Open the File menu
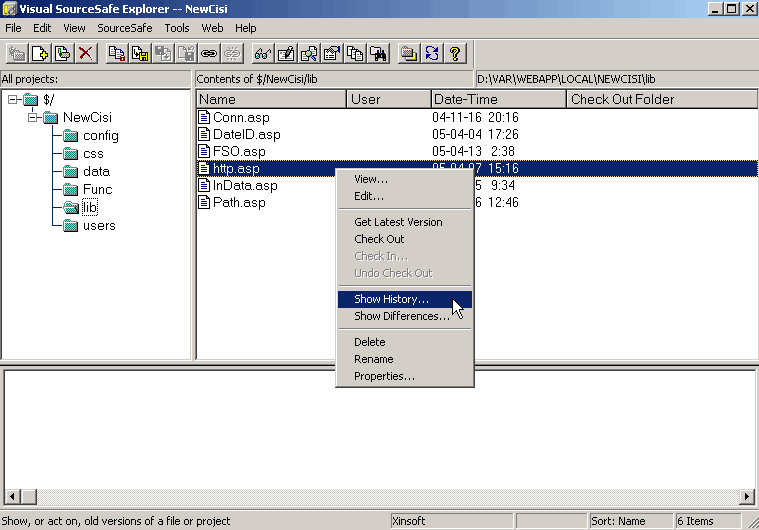Image resolution: width=759 pixels, height=530 pixels. [x=13, y=28]
